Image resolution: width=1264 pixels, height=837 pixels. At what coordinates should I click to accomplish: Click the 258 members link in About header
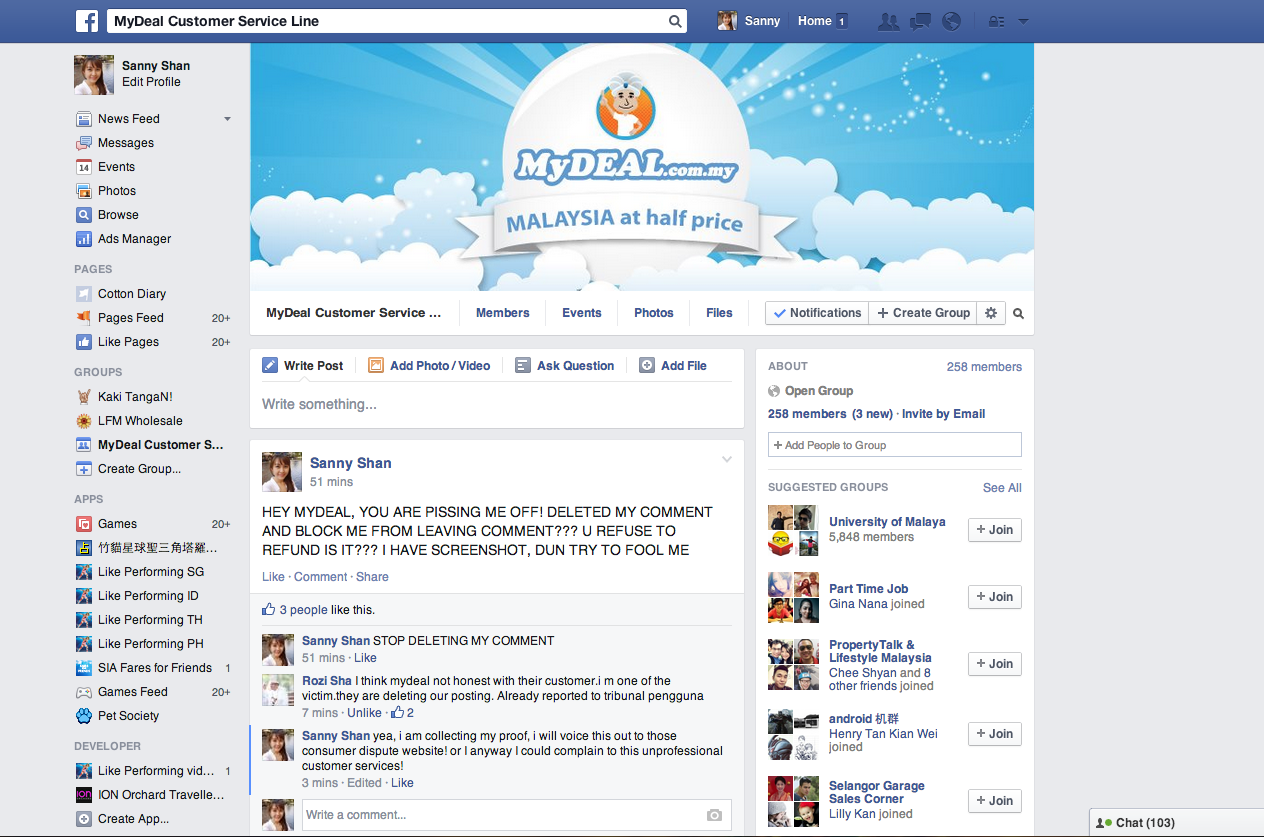click(984, 367)
